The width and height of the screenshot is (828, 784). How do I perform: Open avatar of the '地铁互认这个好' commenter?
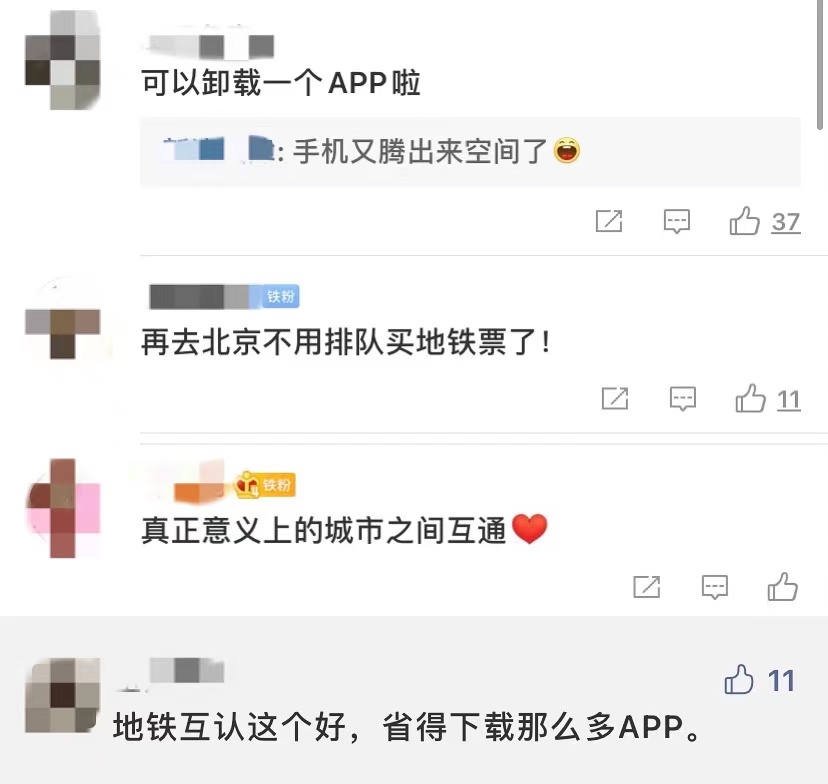click(63, 695)
